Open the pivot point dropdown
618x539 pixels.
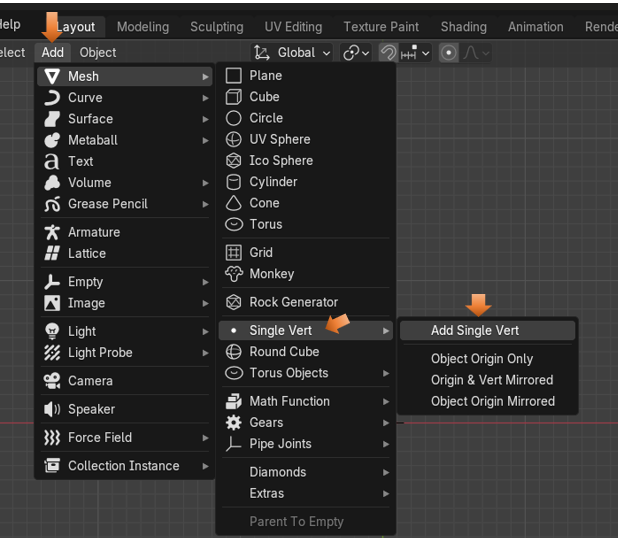356,53
